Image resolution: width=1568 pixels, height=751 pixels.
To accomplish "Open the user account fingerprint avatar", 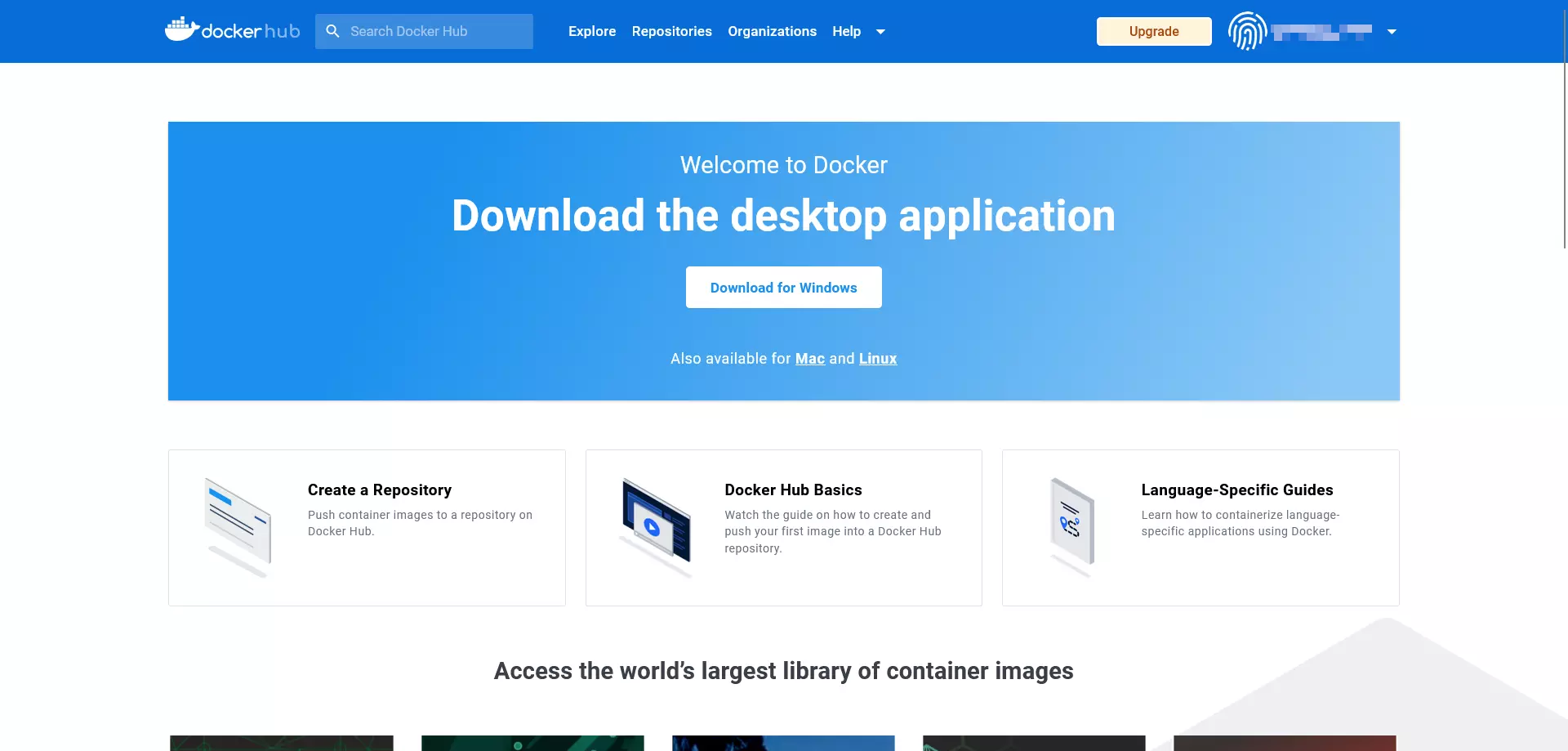I will point(1247,31).
